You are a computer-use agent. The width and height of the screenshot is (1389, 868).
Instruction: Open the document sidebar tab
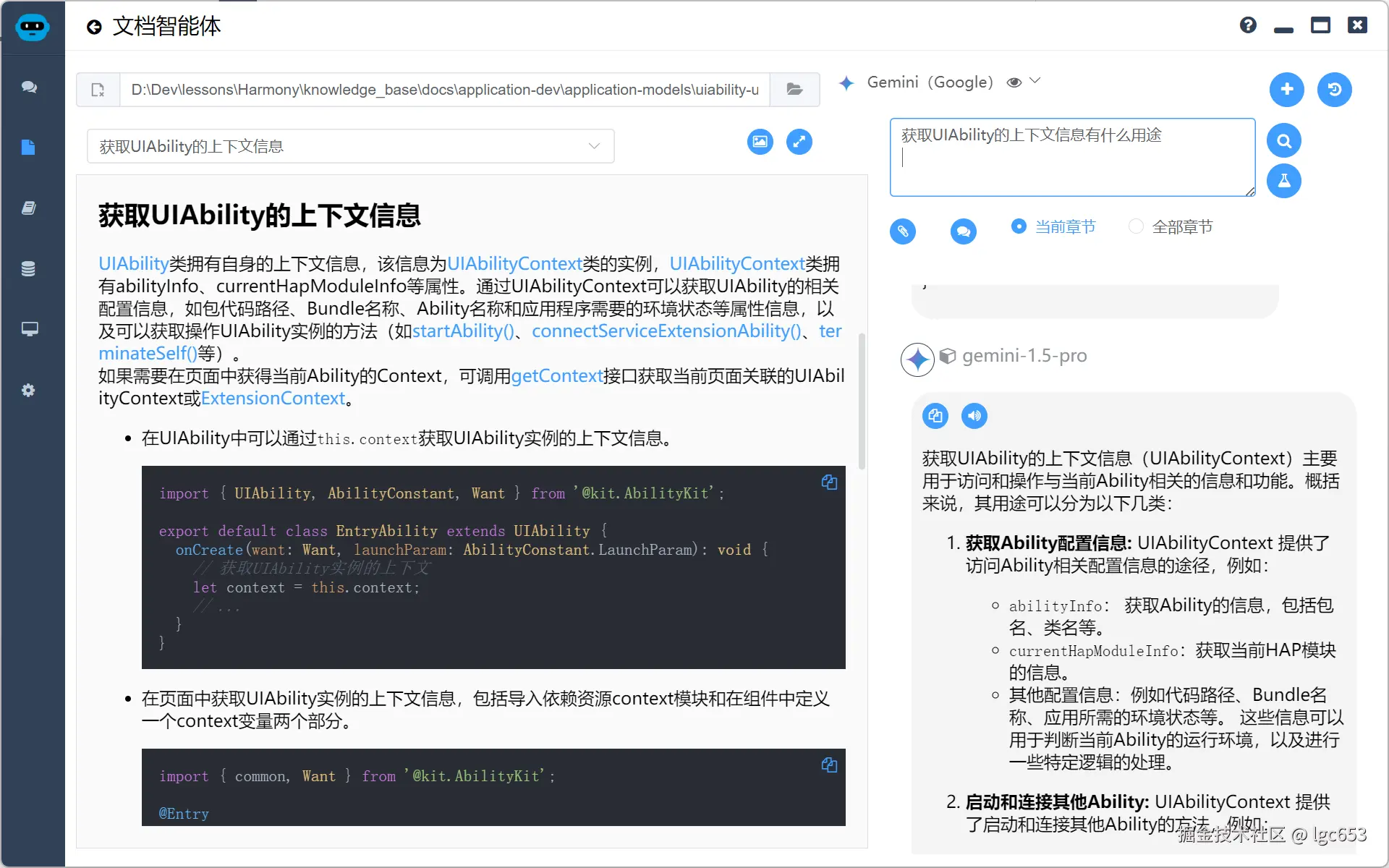point(28,148)
